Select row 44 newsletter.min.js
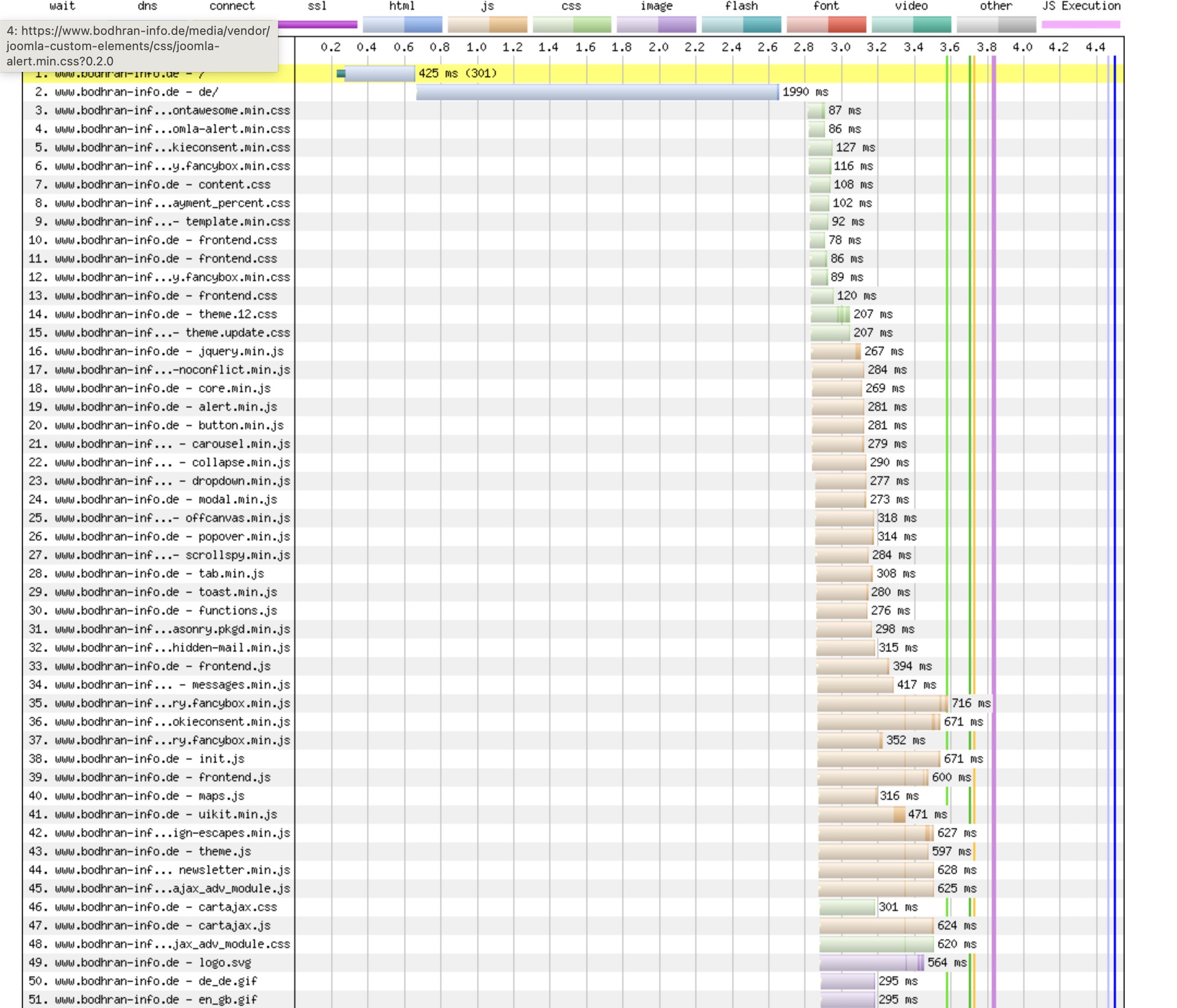The height and width of the screenshot is (1008, 1177). pyautogui.click(x=159, y=870)
